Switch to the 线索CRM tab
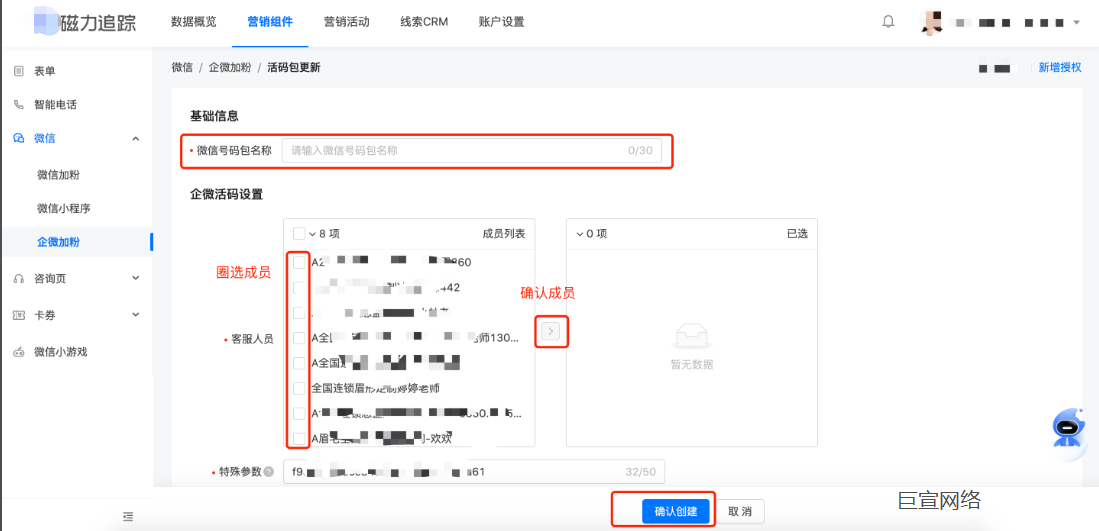Viewport: 1099px width, 531px height. 424,22
